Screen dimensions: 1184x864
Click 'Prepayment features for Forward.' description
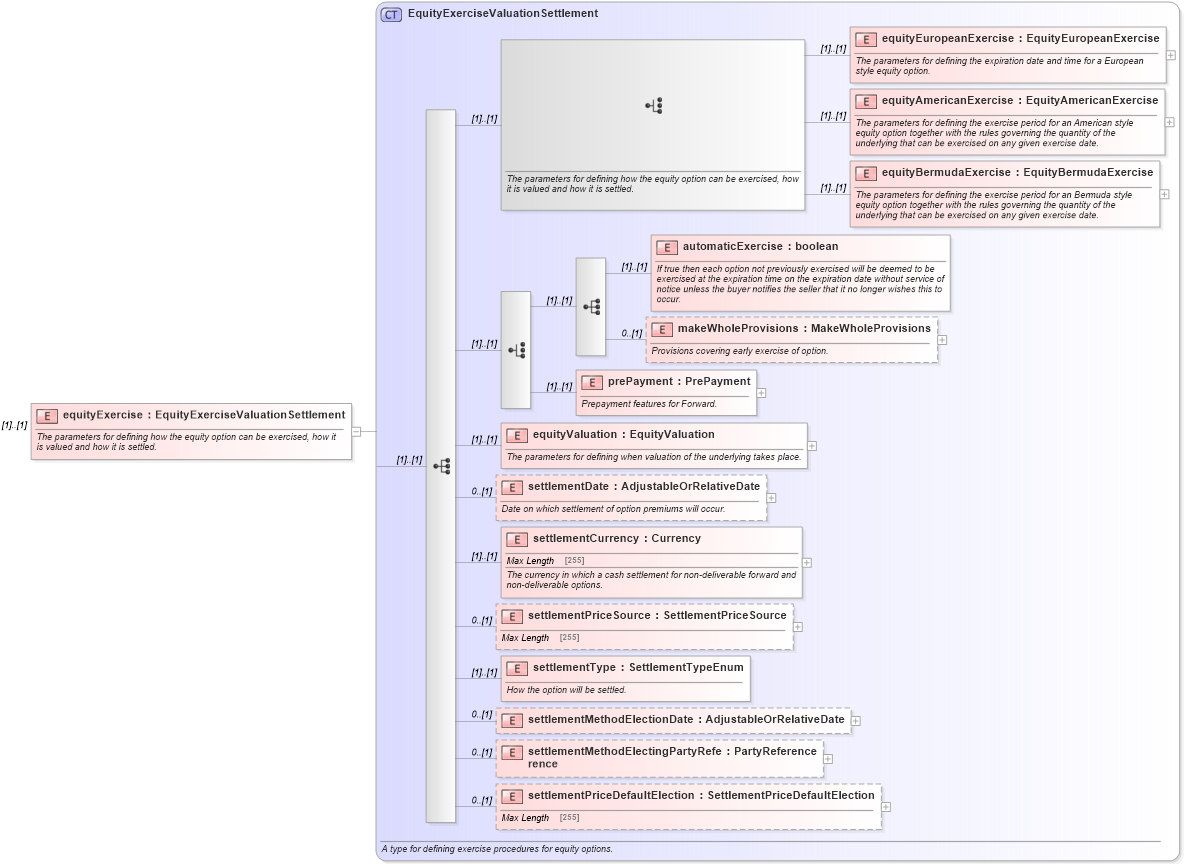coord(649,404)
